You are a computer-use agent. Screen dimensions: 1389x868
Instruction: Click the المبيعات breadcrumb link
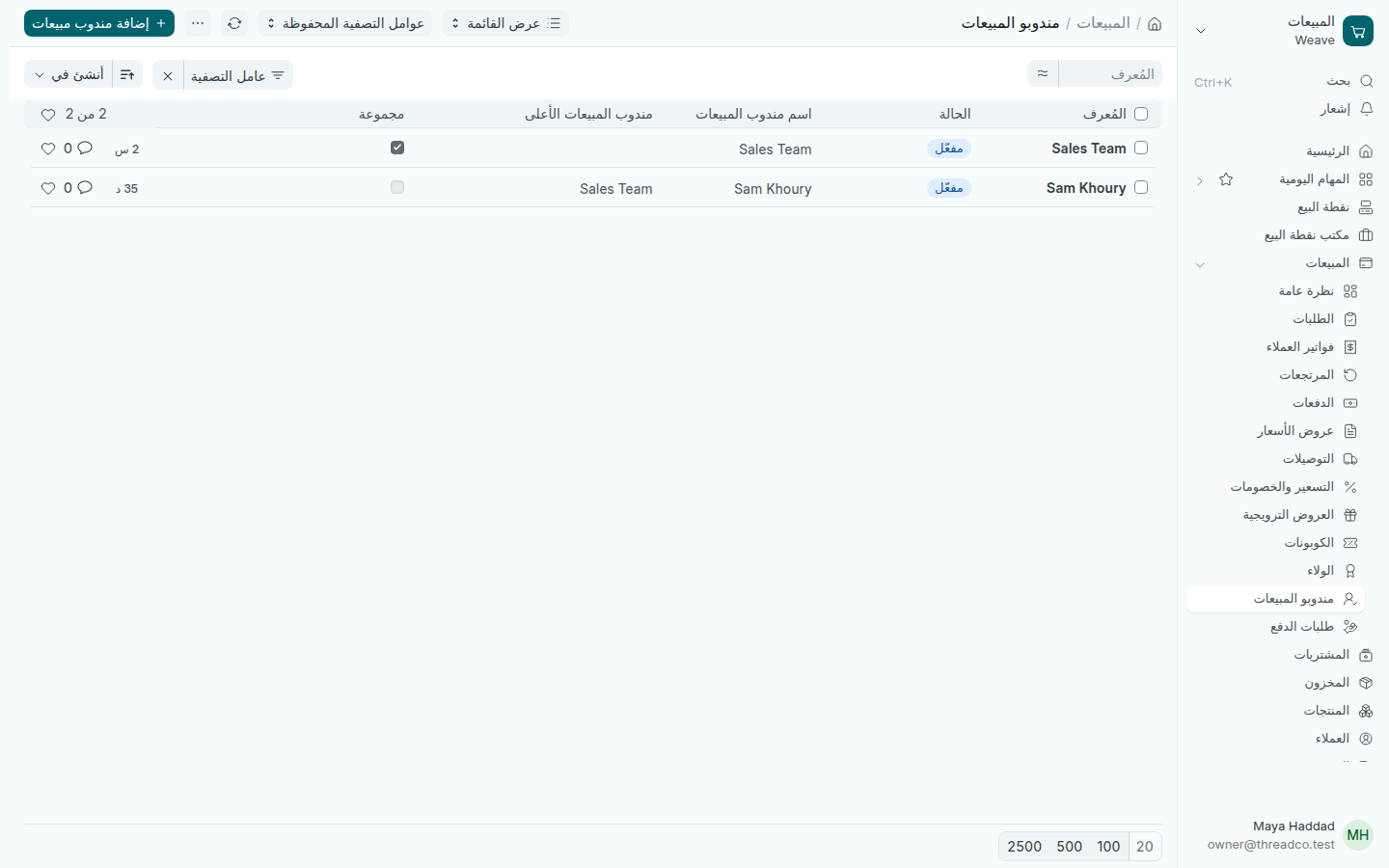pyautogui.click(x=1103, y=23)
